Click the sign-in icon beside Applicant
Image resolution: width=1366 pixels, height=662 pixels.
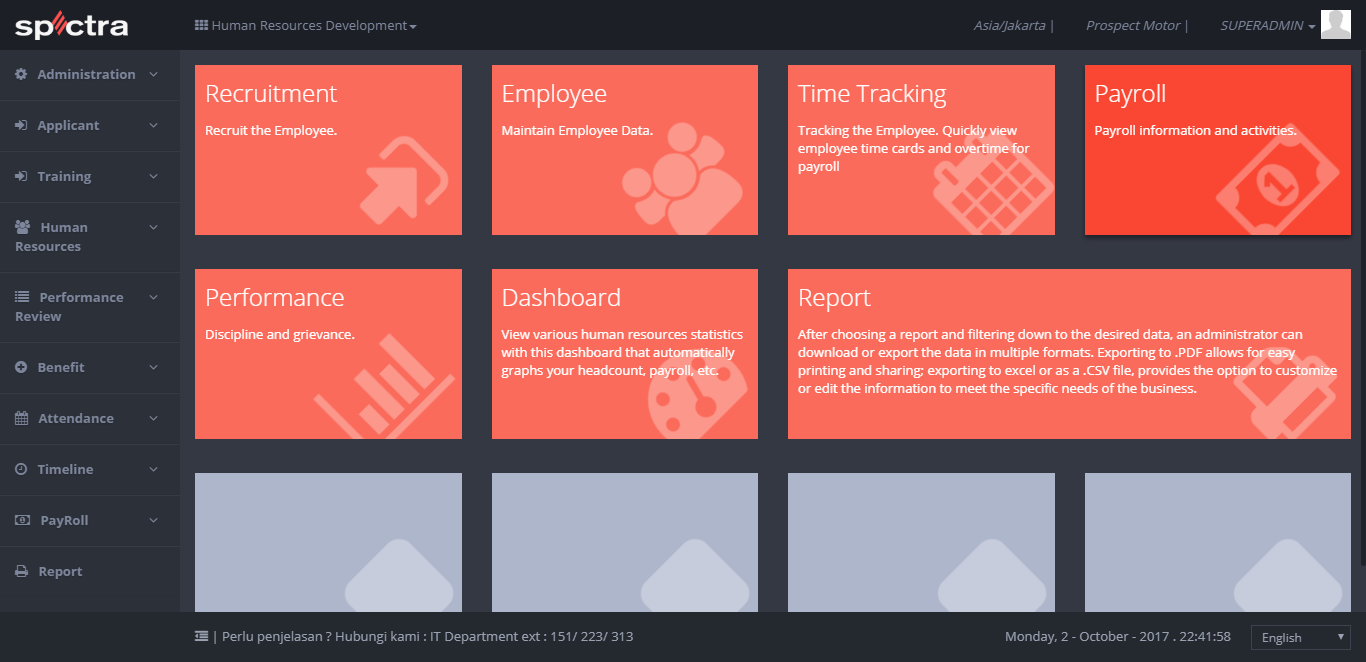[x=21, y=125]
